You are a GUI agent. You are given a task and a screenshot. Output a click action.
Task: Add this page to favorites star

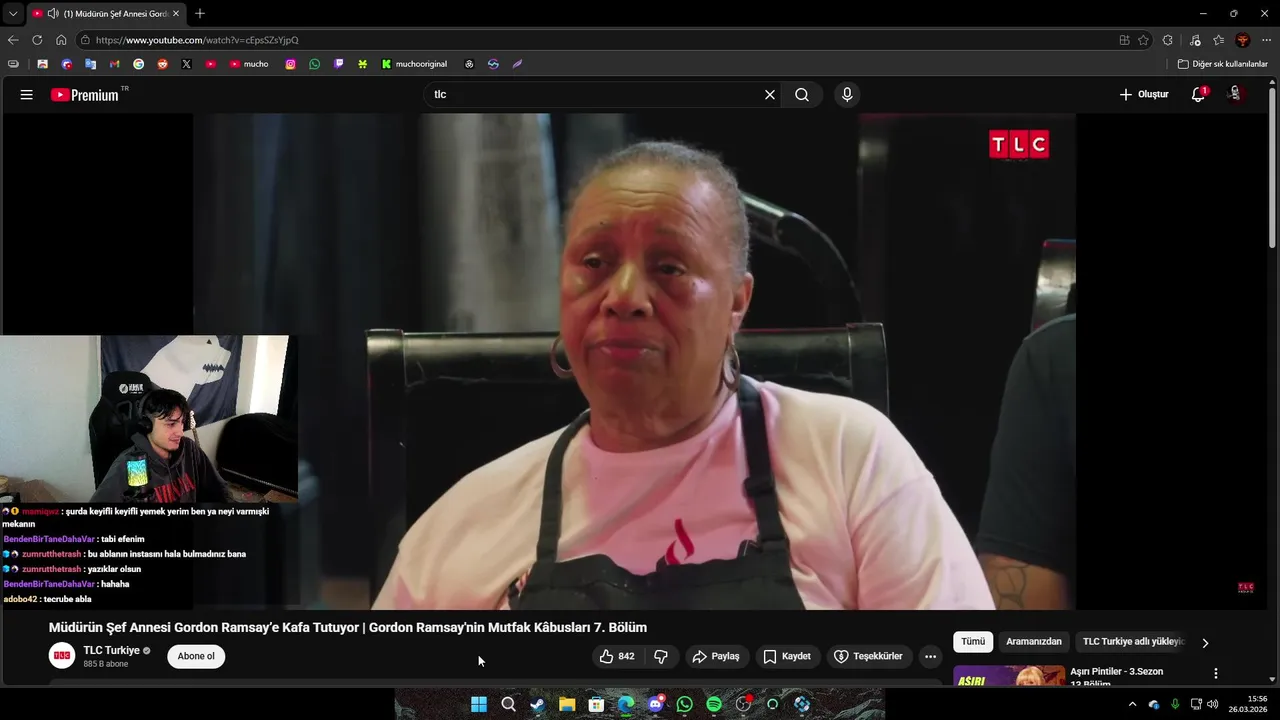(1143, 40)
